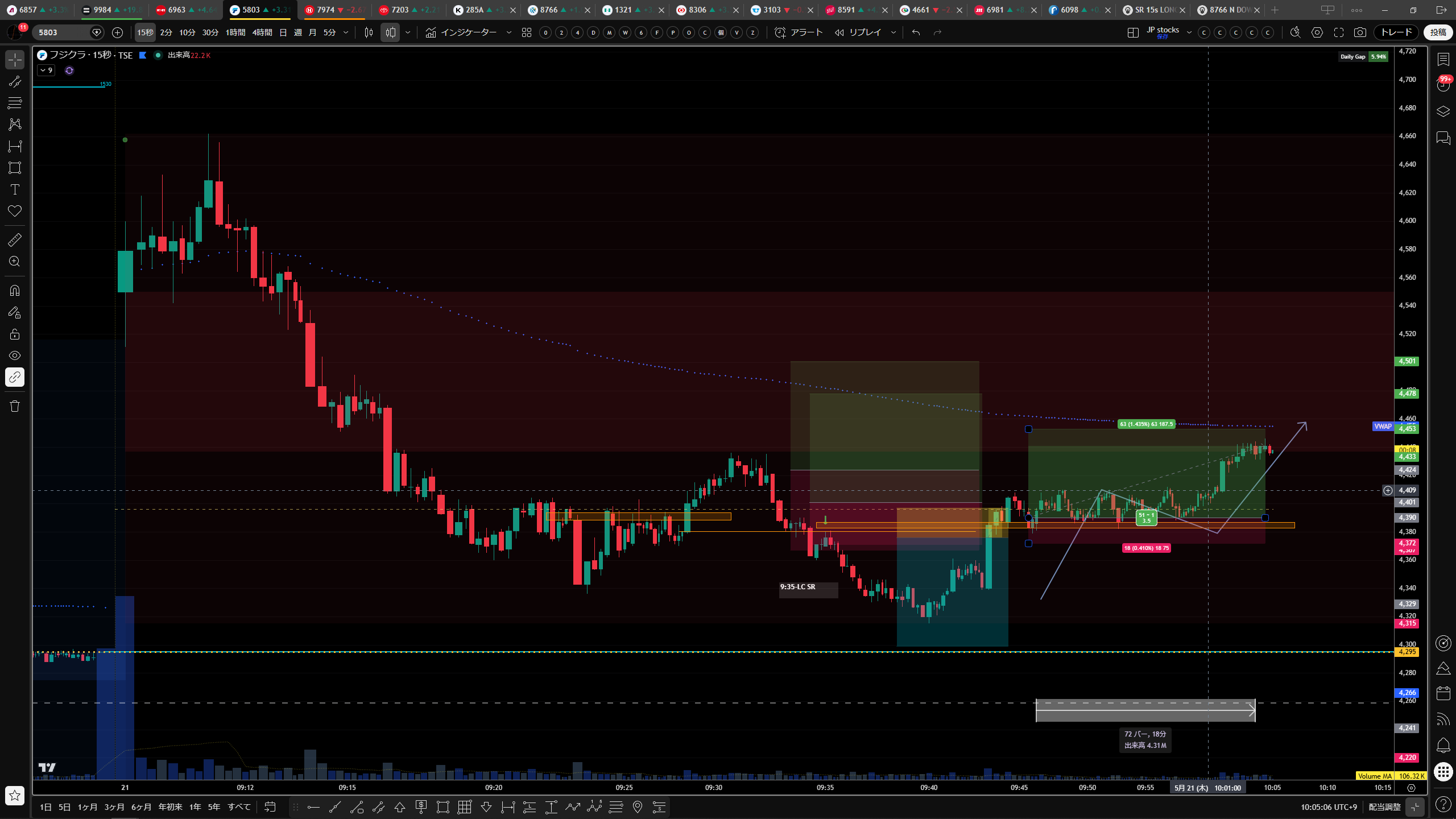
Task: Toggle magnet mode in left toolbar
Action: 15,291
